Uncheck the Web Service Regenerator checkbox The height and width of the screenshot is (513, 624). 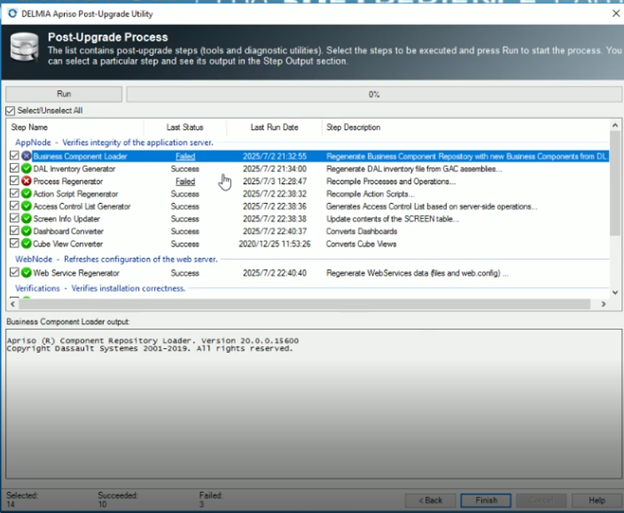[14, 273]
